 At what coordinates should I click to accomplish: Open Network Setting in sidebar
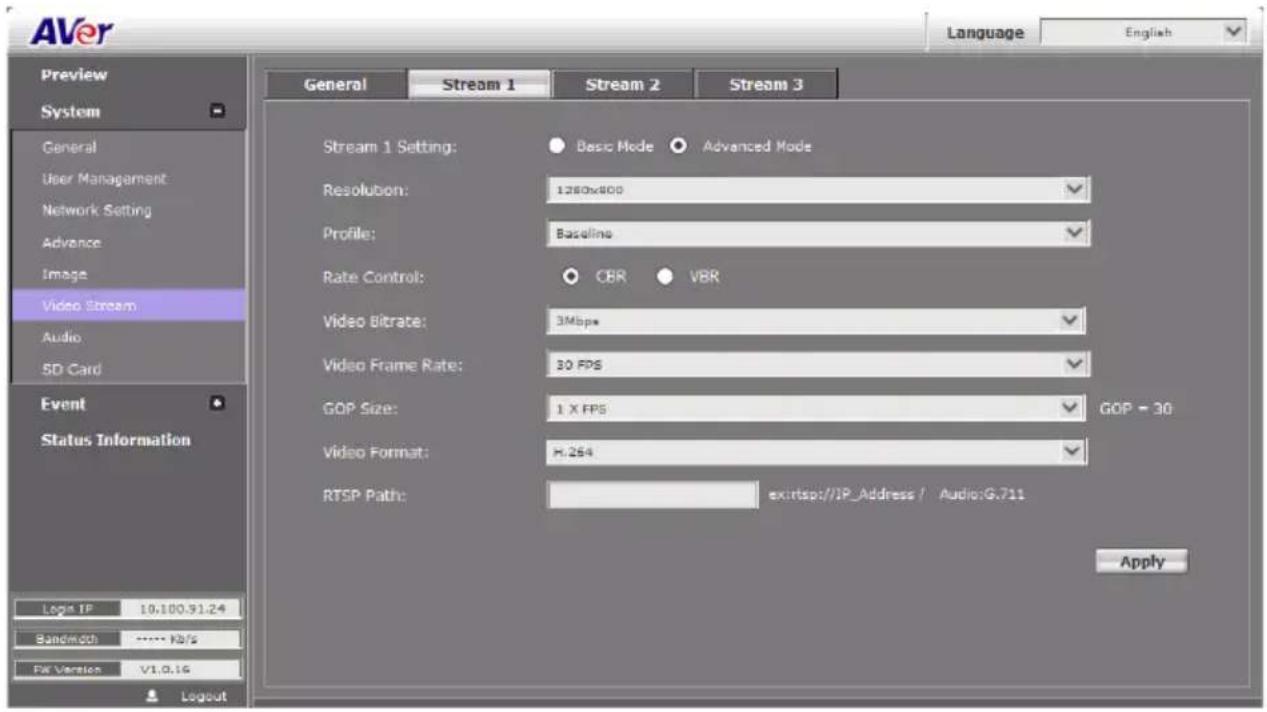[x=97, y=211]
